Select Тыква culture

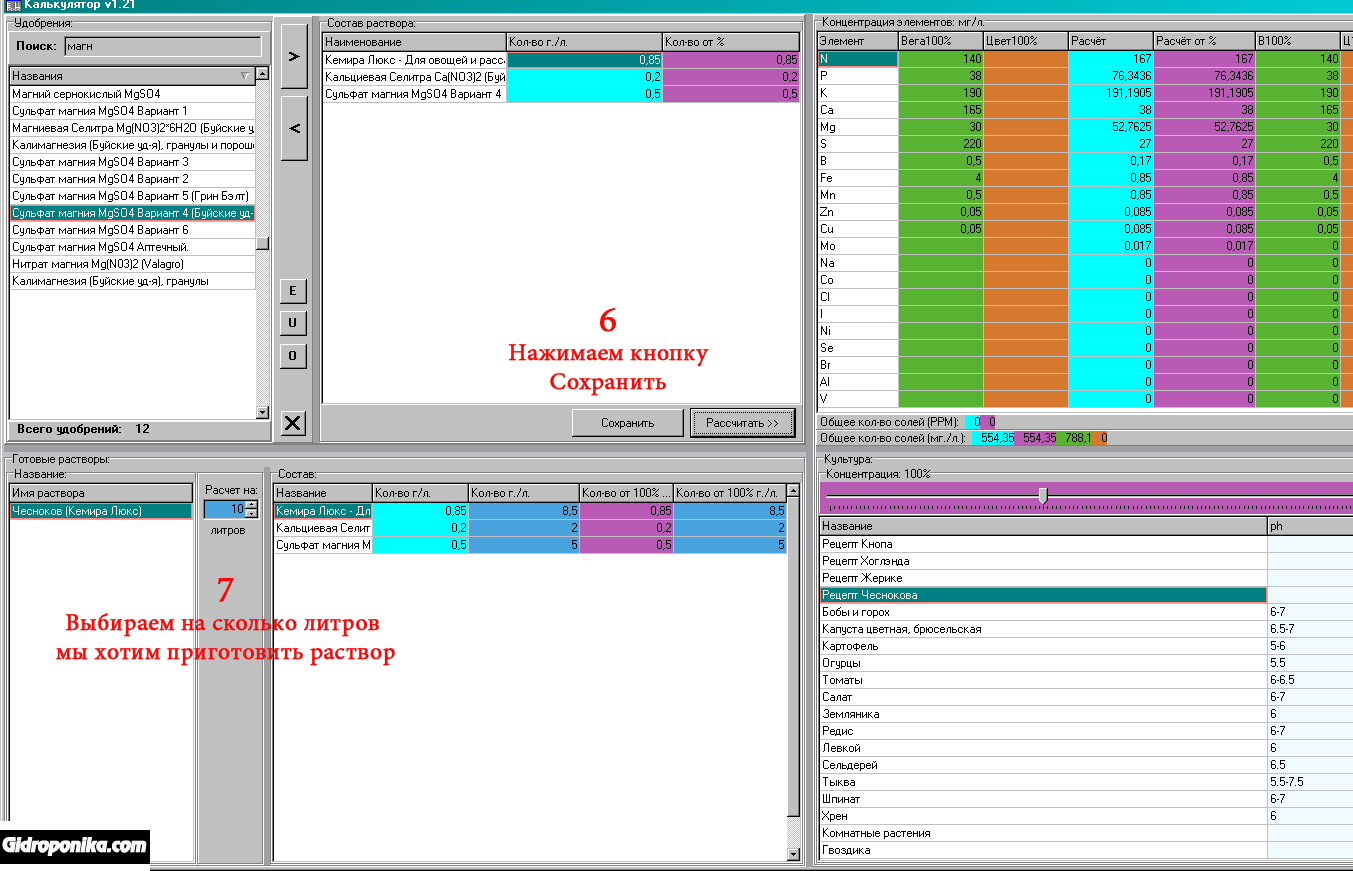(x=1043, y=782)
